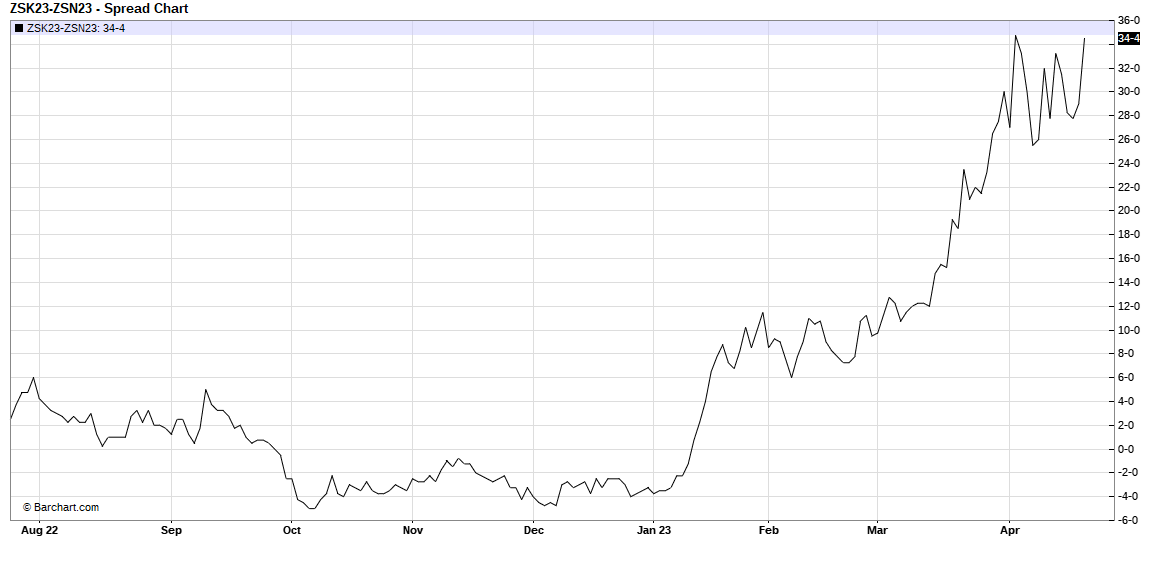Click the chart title ZSK23-ZSN23 - Spread Chart
The height and width of the screenshot is (561, 1156).
click(x=99, y=9)
